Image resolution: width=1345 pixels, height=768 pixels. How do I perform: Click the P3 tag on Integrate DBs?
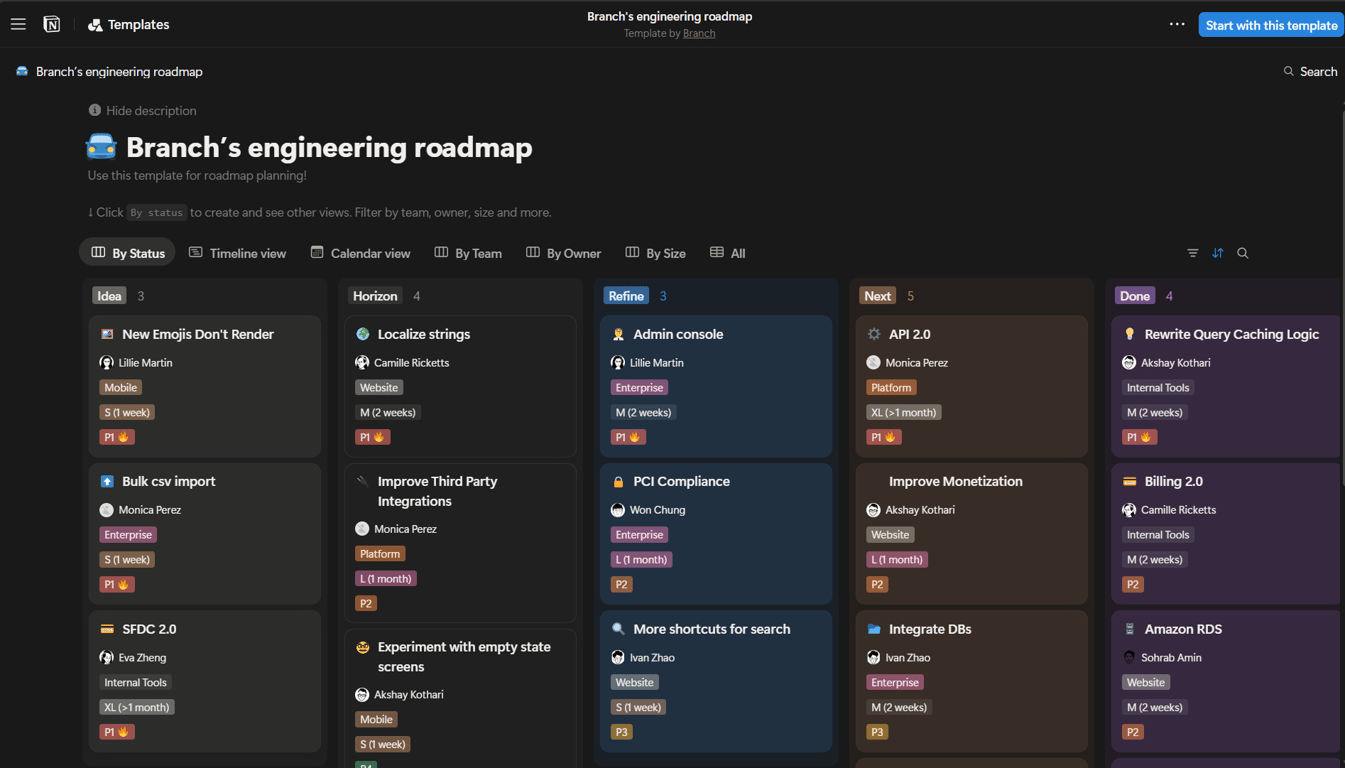coord(877,732)
